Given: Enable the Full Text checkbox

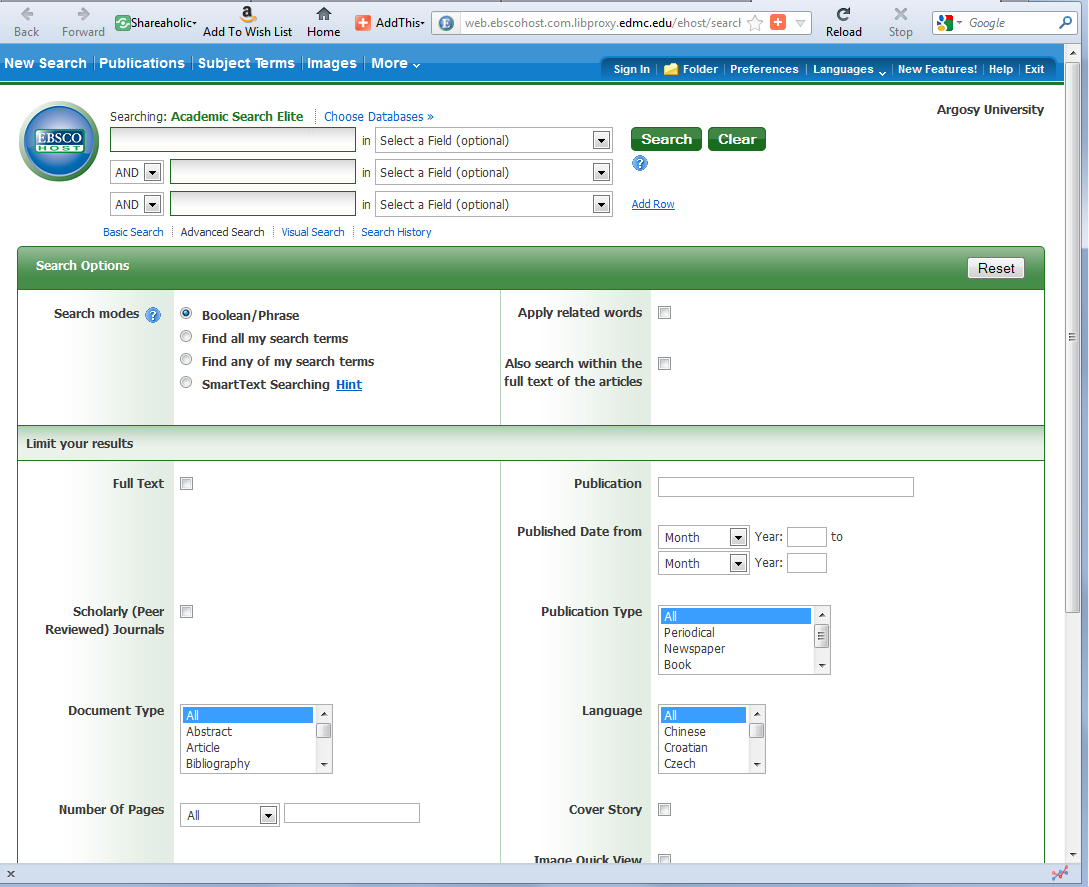Looking at the screenshot, I should (x=186, y=484).
